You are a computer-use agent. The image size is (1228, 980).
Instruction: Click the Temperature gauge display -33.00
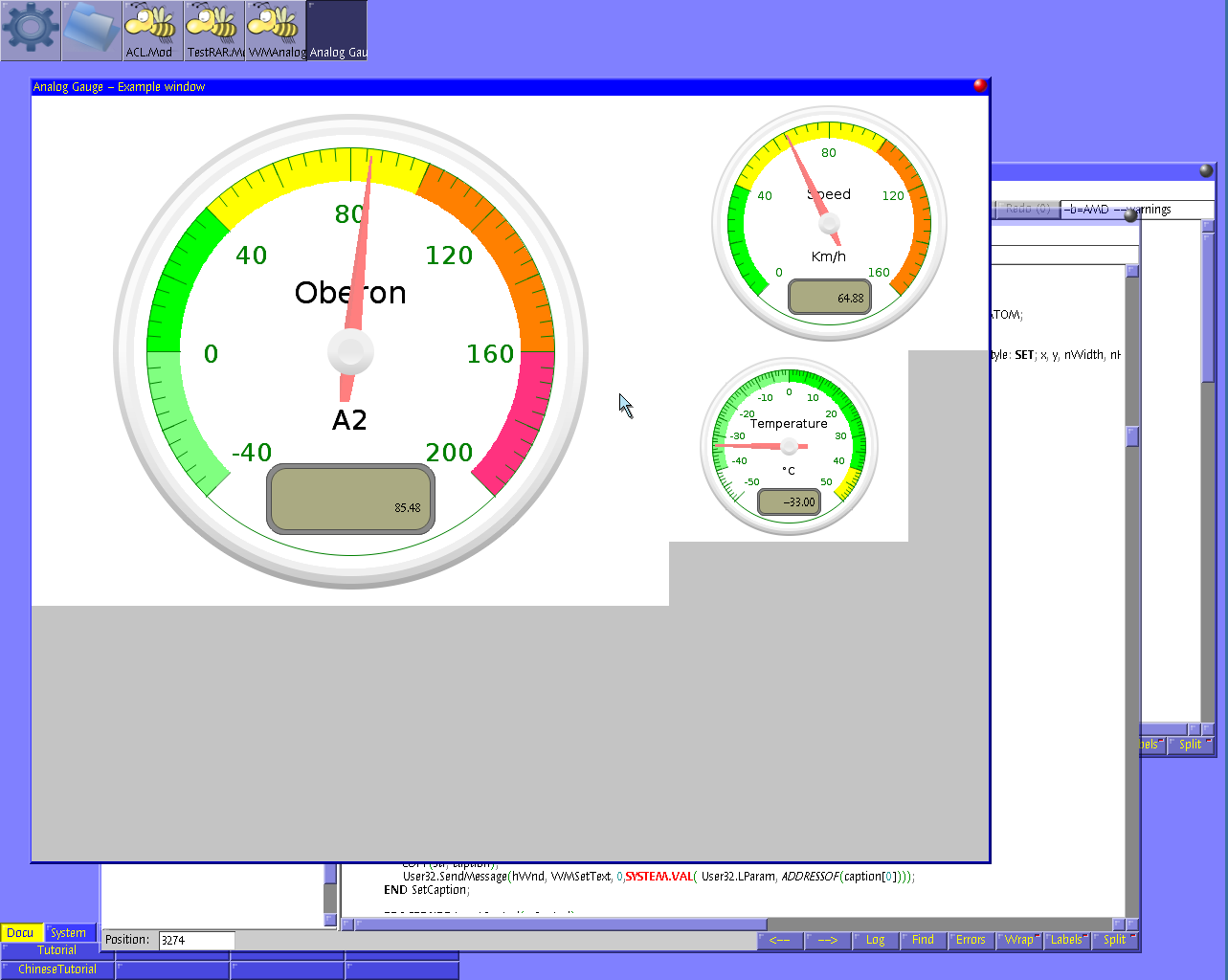point(789,501)
